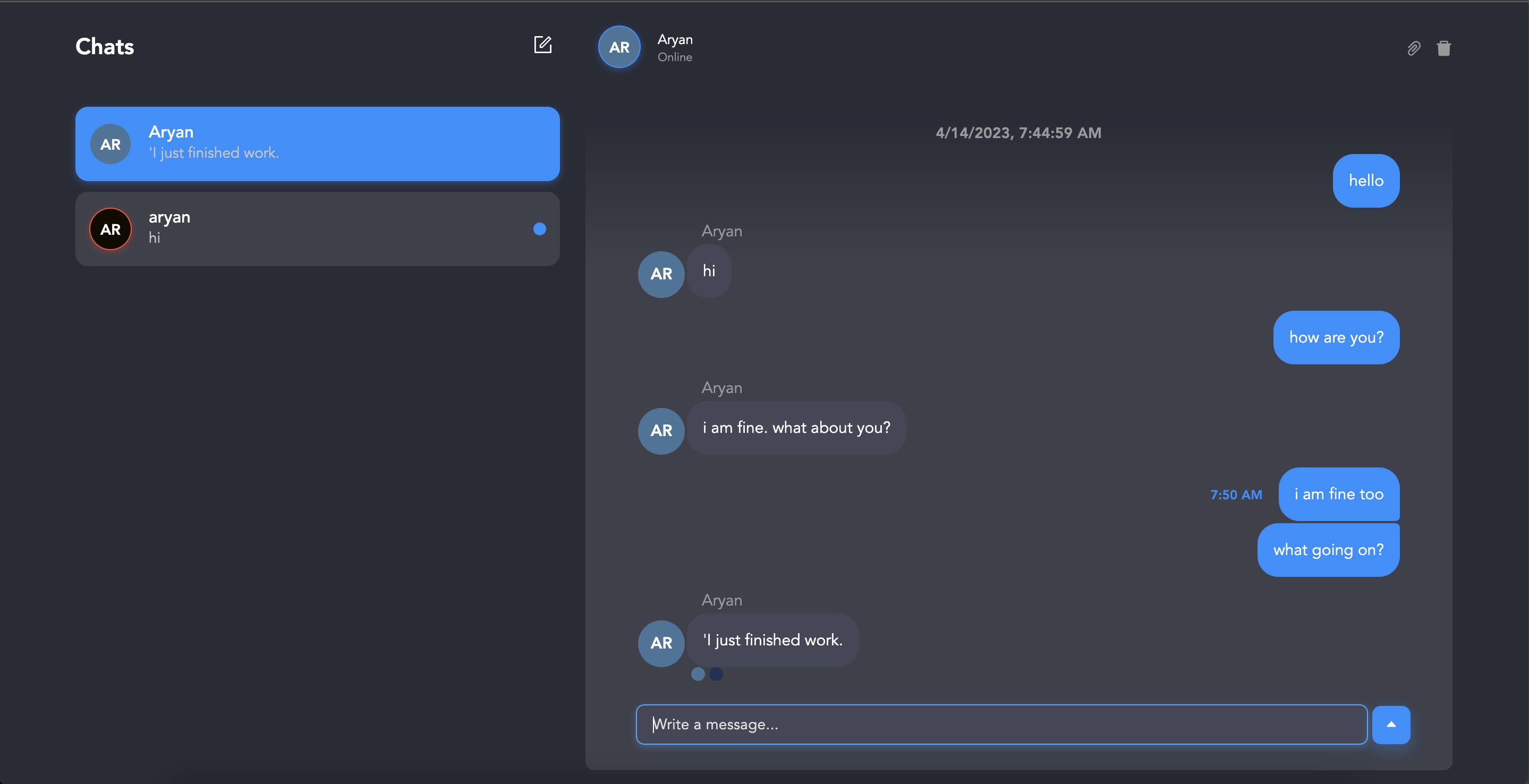1529x784 pixels.
Task: Select the highlighted Aryan conversation
Action: [x=317, y=143]
